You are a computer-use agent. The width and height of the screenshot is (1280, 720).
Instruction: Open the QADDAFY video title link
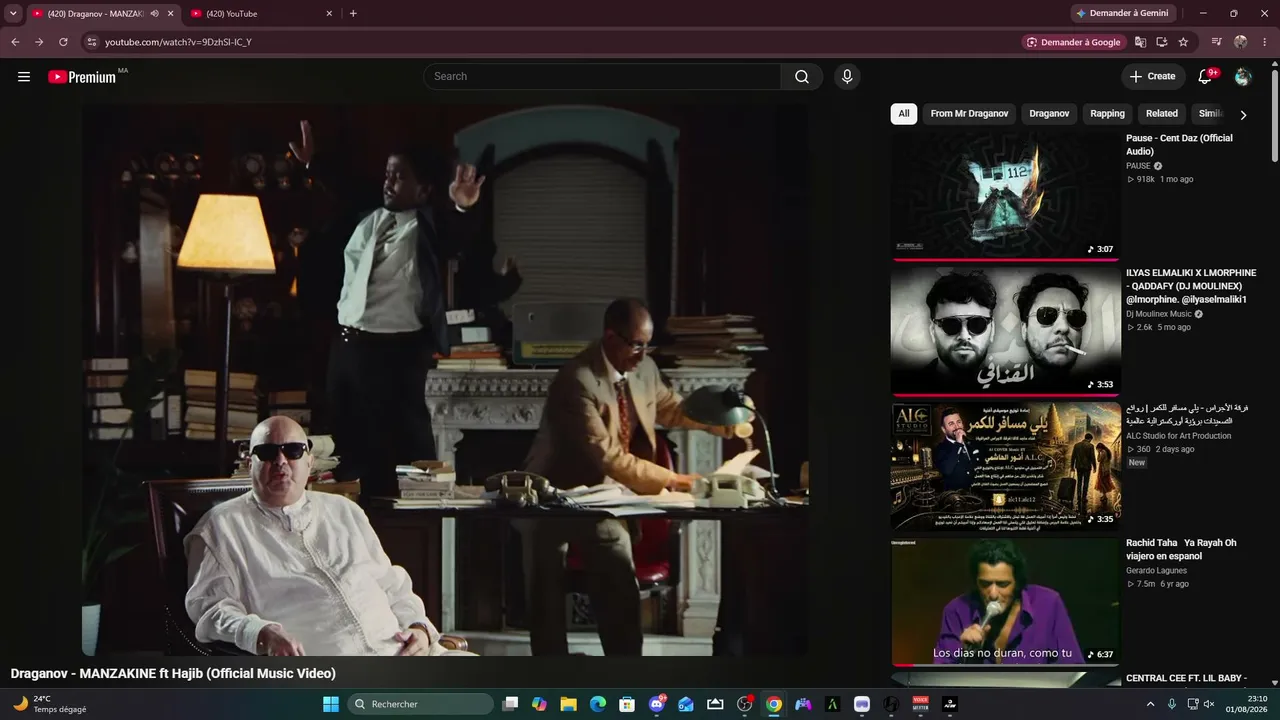(1191, 286)
